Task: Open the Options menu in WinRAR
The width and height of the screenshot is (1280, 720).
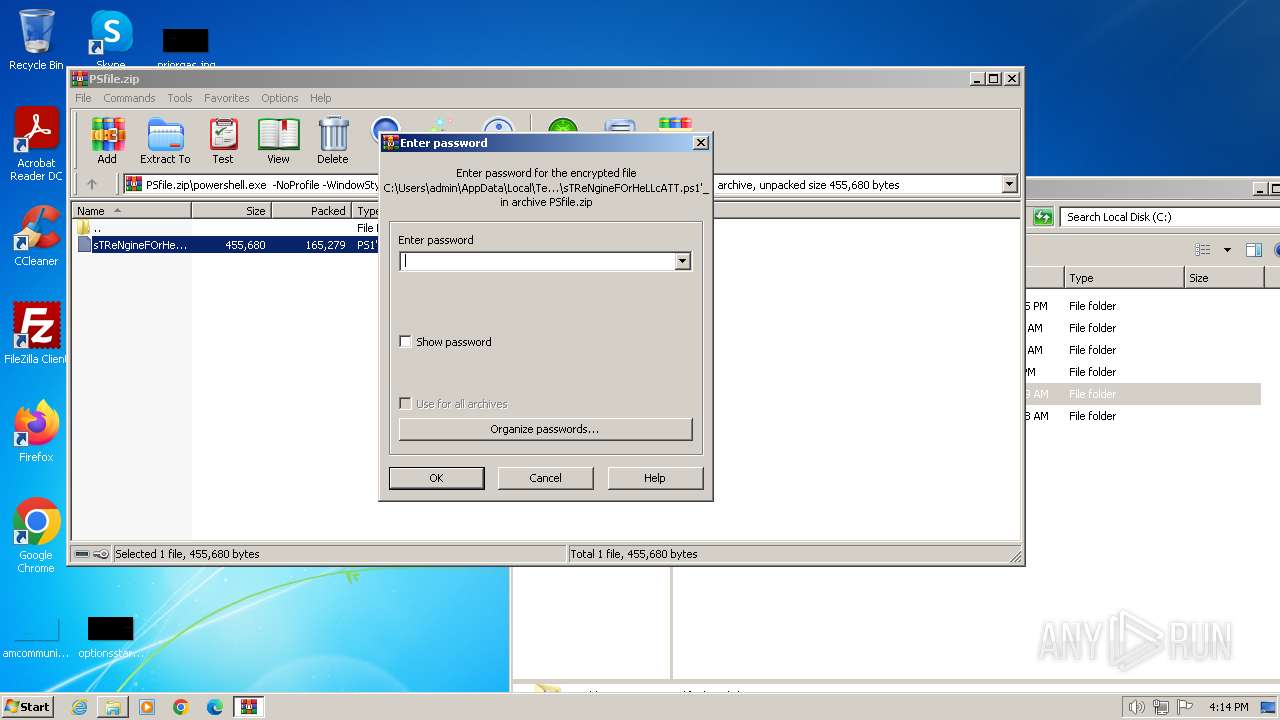Action: 280,98
